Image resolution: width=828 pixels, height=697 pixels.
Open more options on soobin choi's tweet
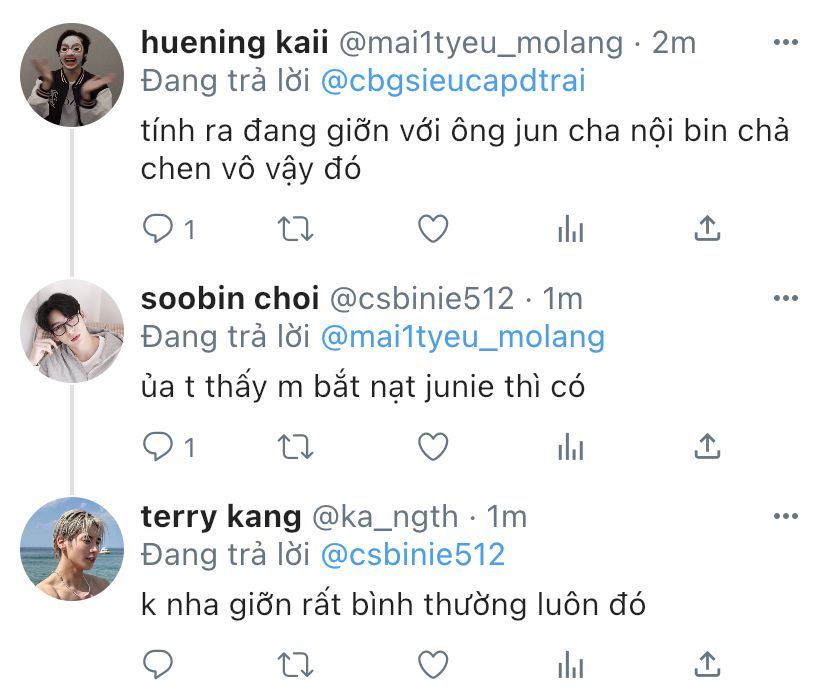(786, 298)
